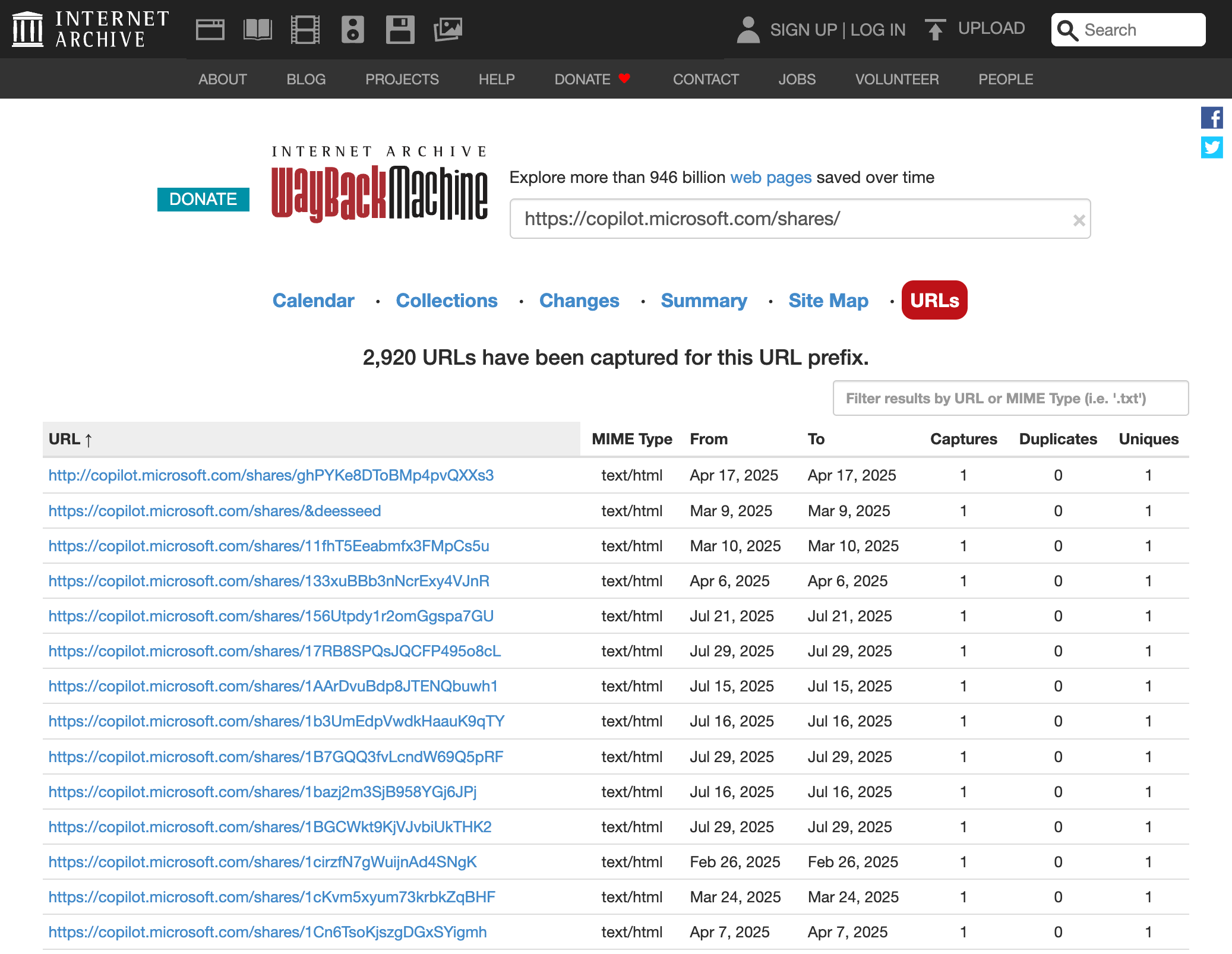Sort by Uniques column

(1149, 439)
